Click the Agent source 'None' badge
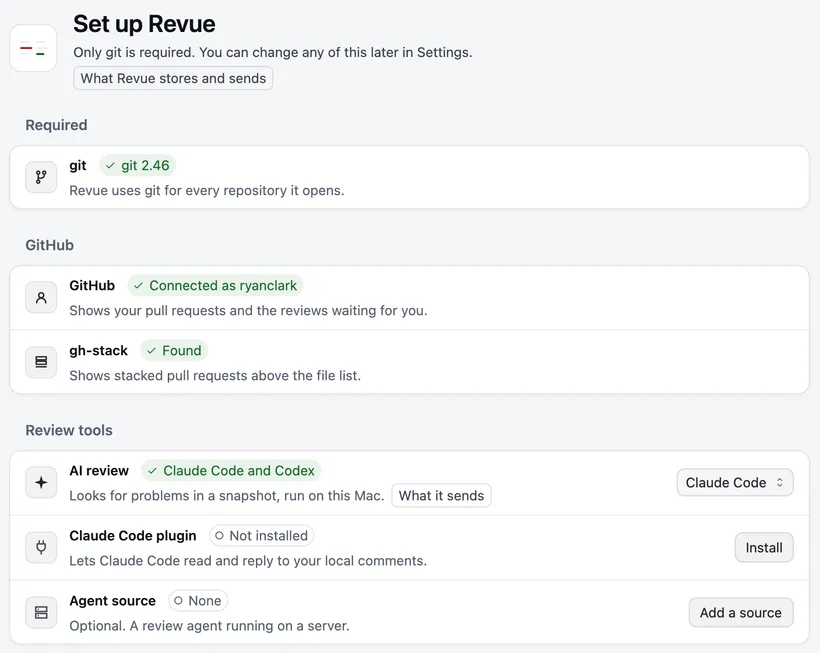820x653 pixels. [x=198, y=601]
